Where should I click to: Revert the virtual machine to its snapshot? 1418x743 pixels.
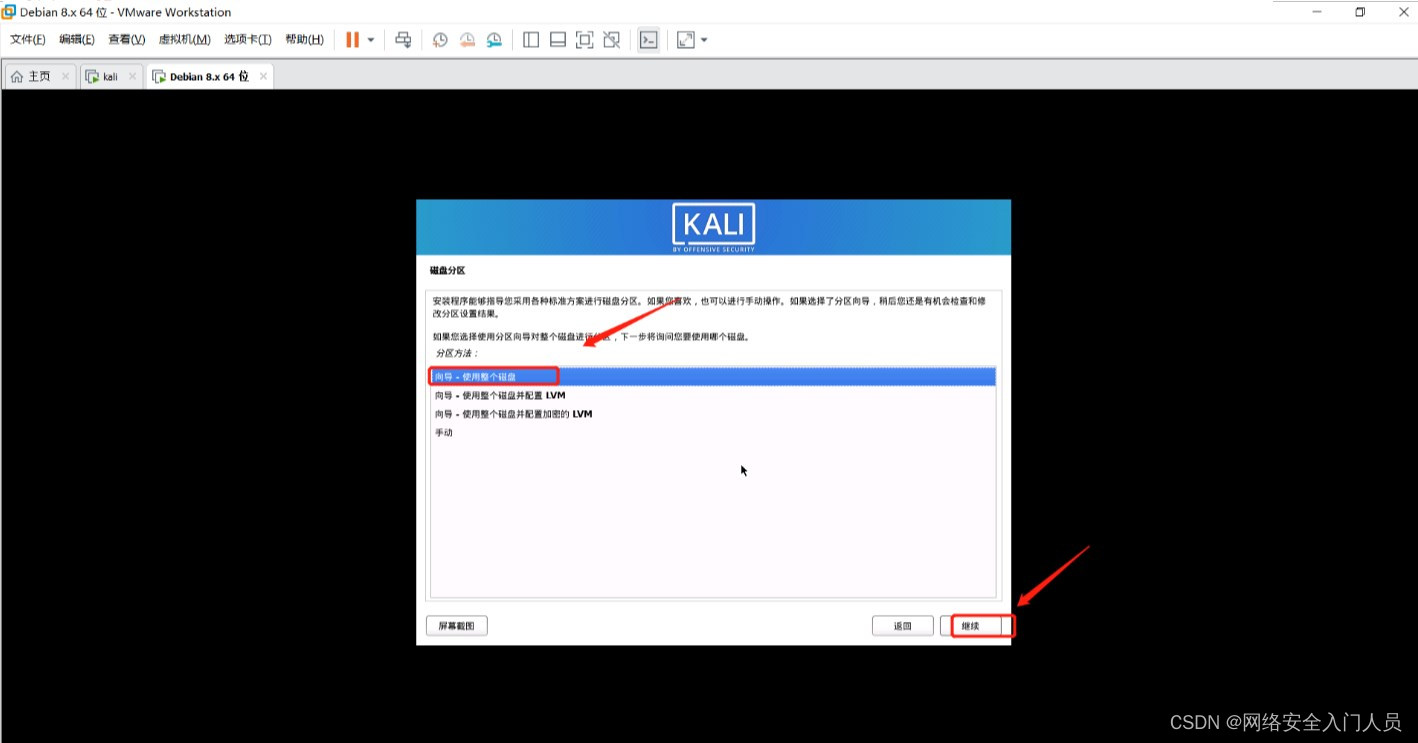pos(467,40)
